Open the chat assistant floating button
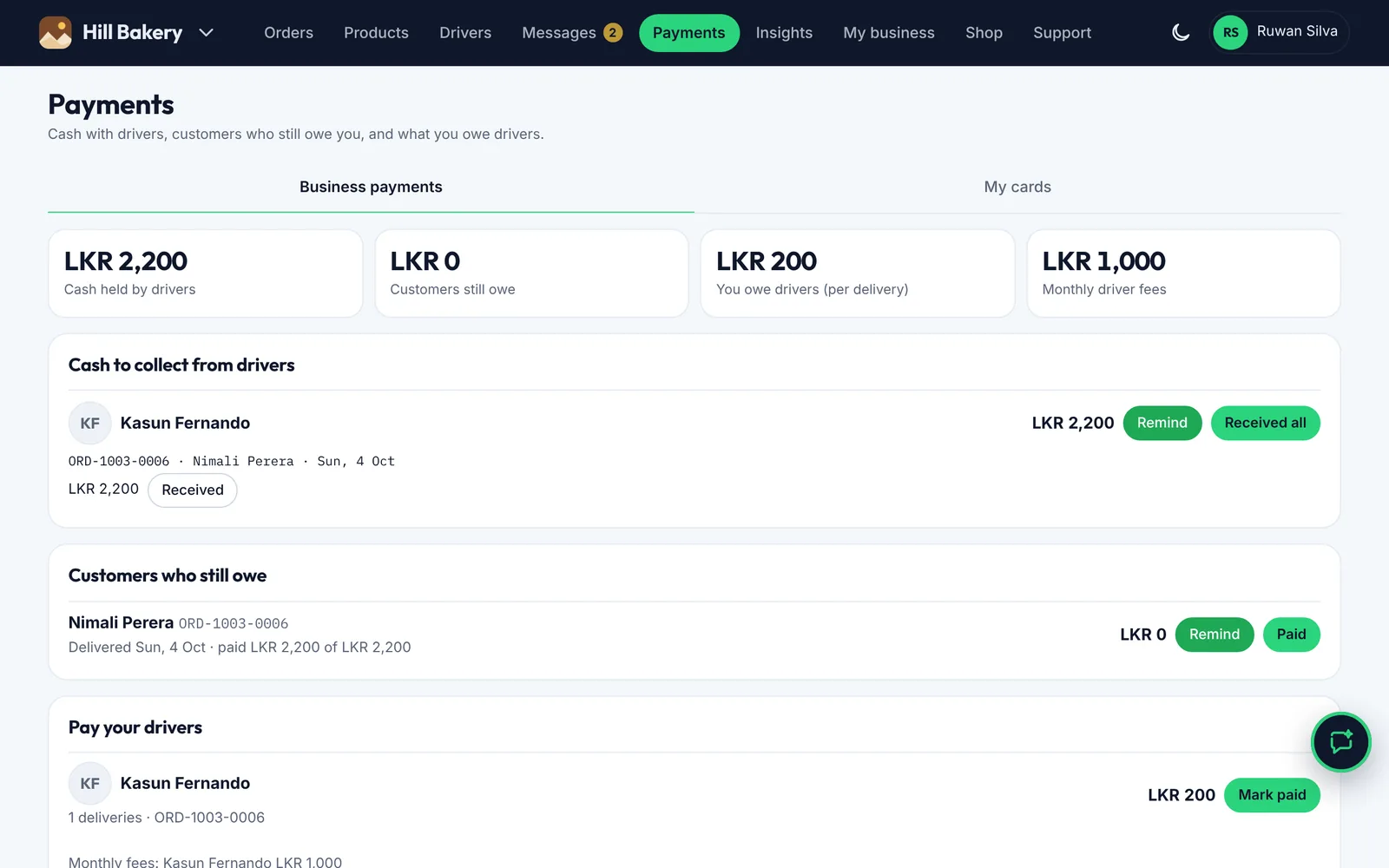1389x868 pixels. [x=1340, y=742]
